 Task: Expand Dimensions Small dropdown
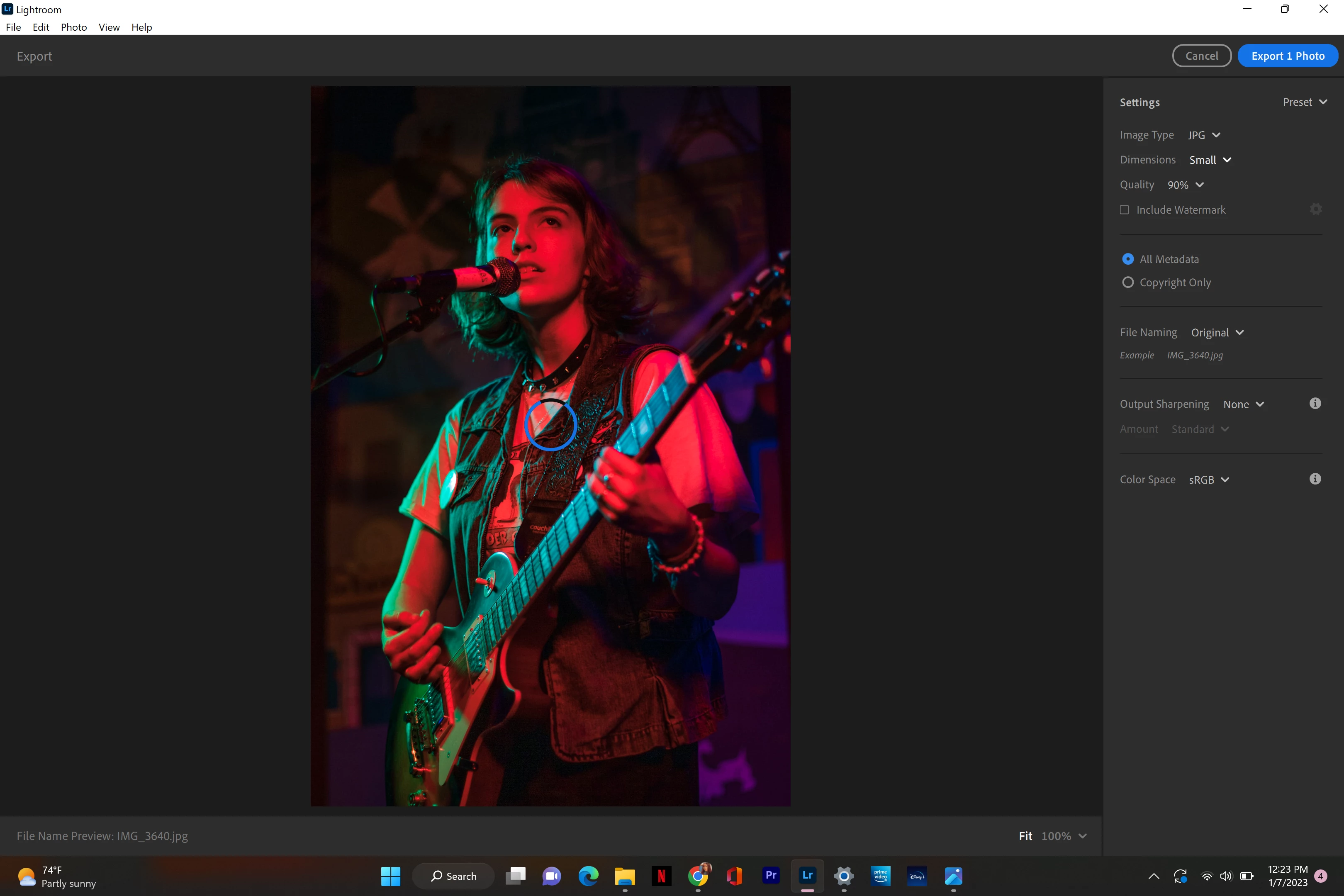(x=1210, y=160)
